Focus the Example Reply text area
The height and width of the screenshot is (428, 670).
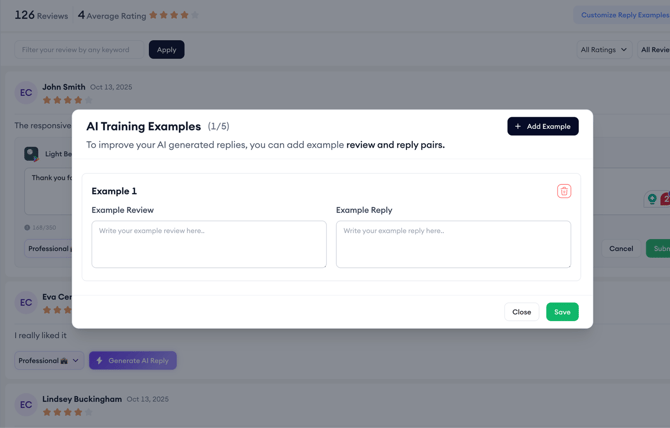(x=453, y=244)
